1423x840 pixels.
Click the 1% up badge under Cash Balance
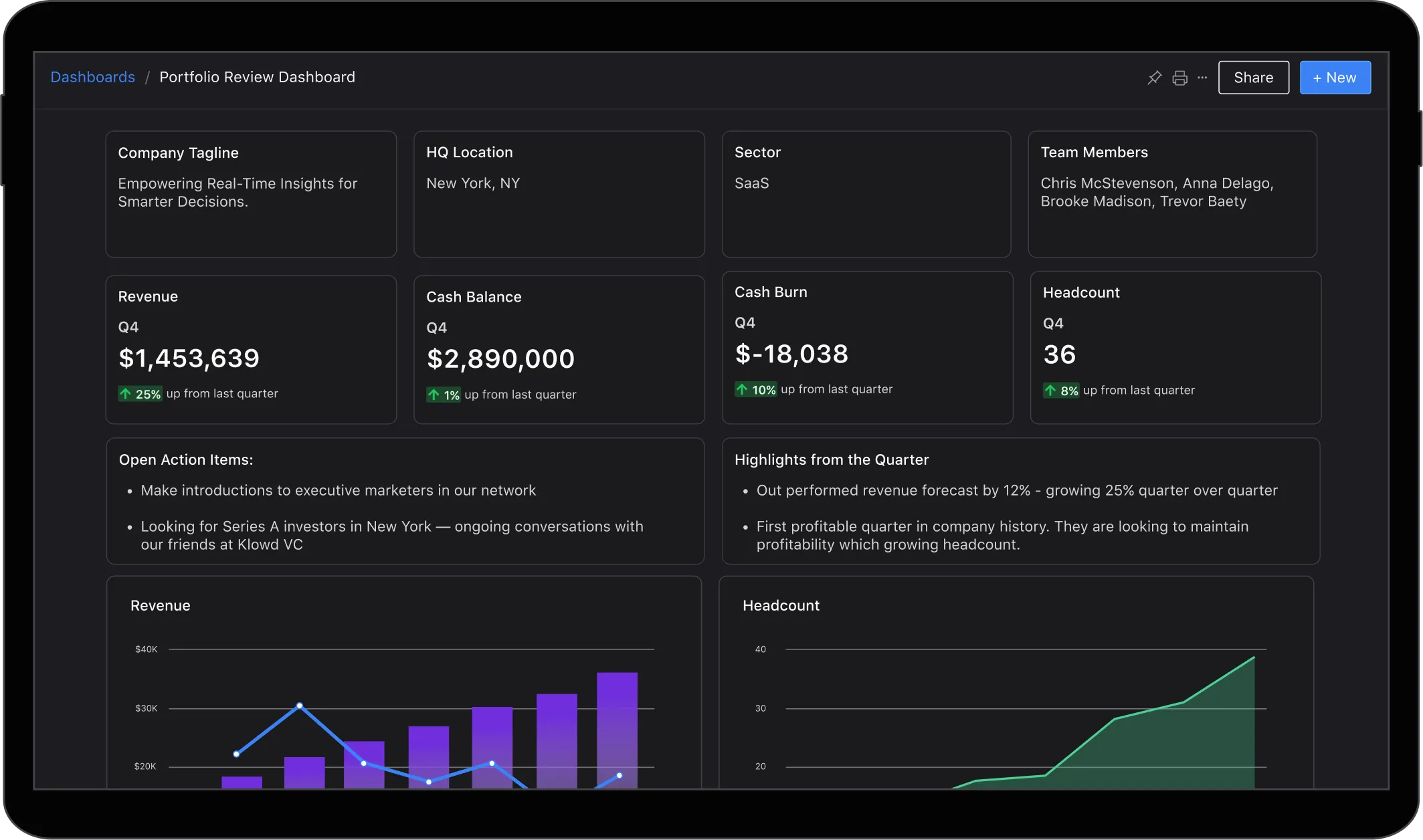click(444, 395)
